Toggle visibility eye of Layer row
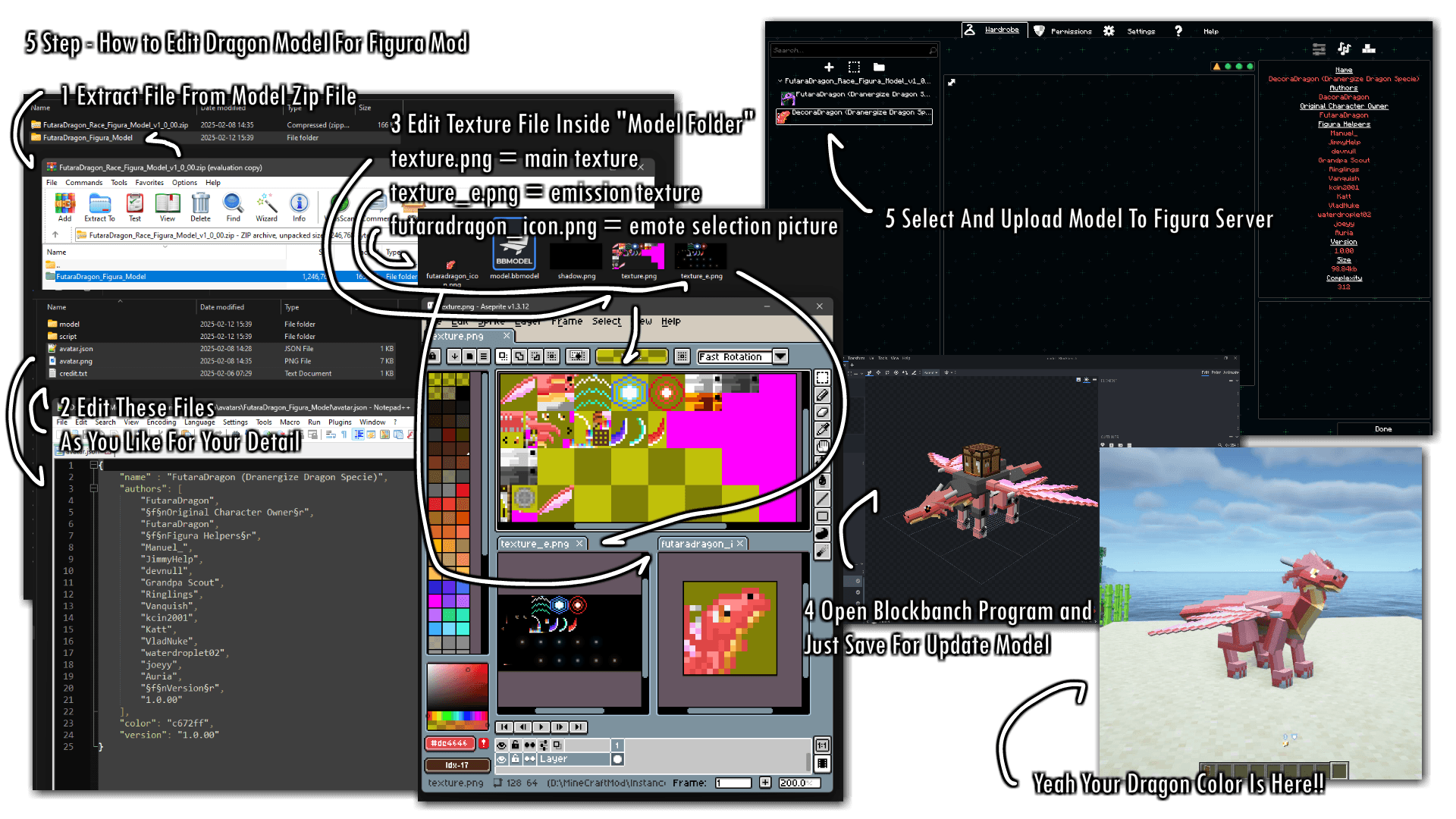Screen dimensions: 1456x819 pos(501,759)
